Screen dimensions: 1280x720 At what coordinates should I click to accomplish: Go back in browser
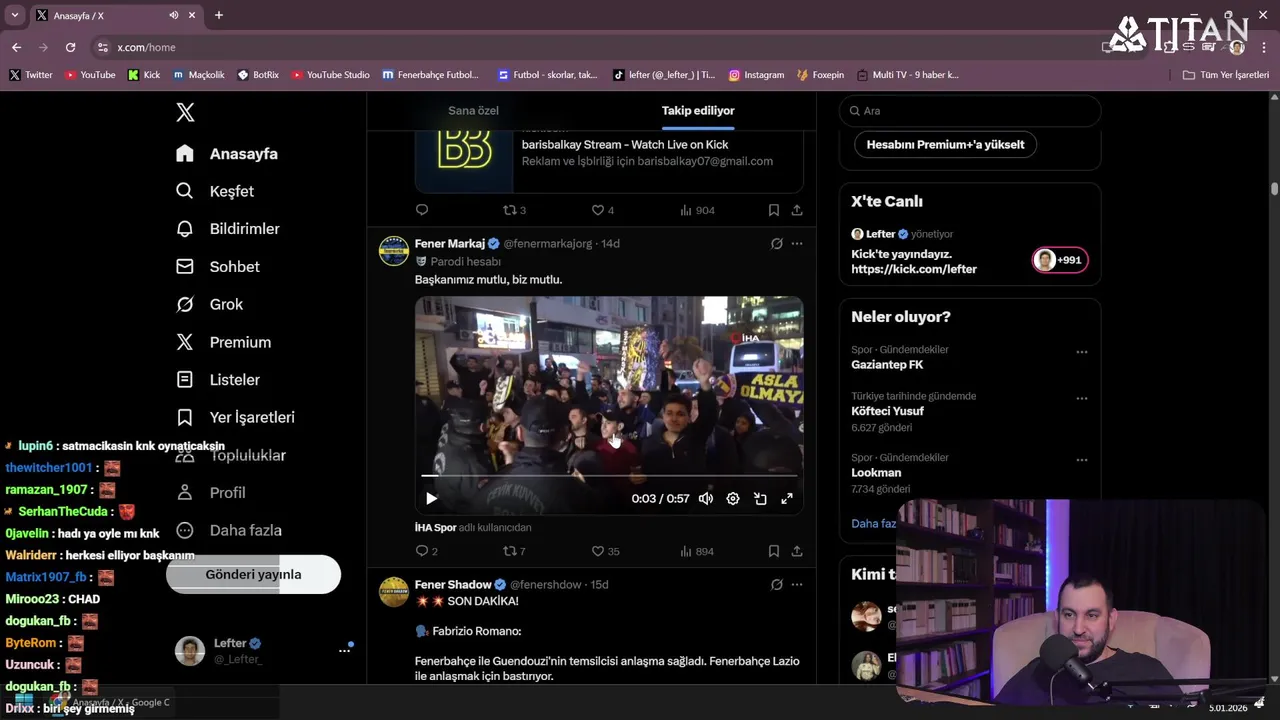coord(16,47)
